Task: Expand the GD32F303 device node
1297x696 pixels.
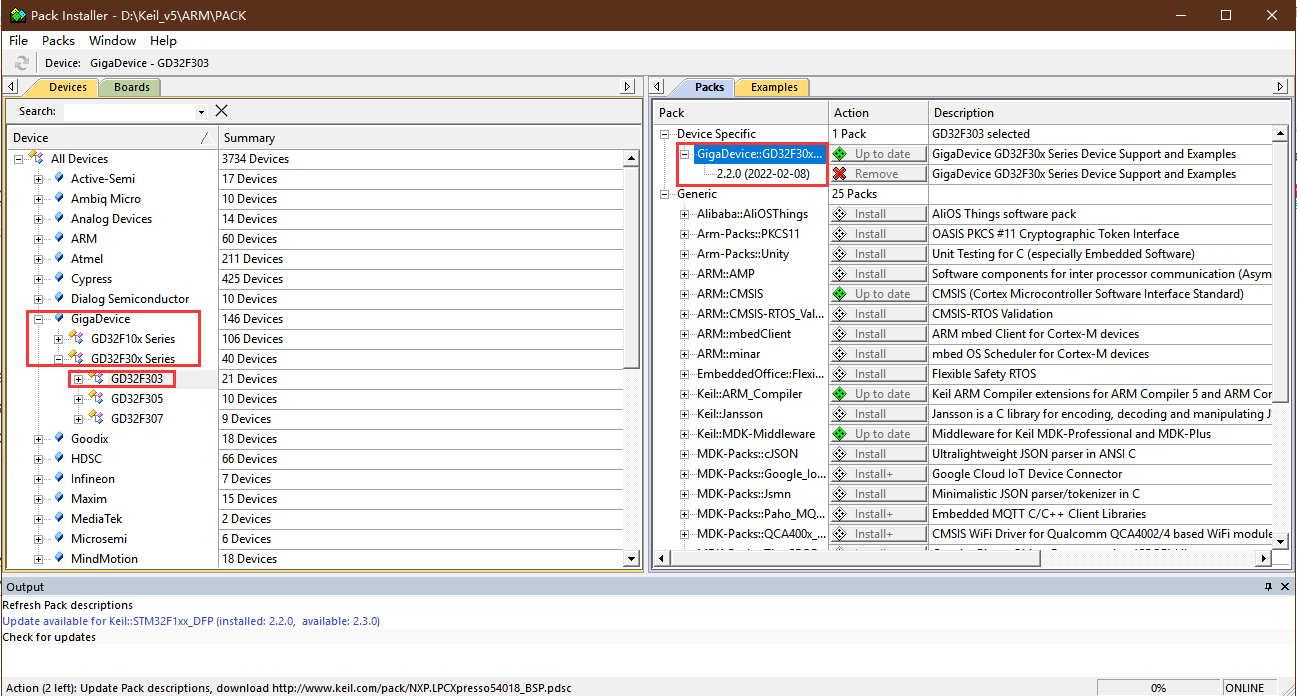Action: (x=79, y=379)
